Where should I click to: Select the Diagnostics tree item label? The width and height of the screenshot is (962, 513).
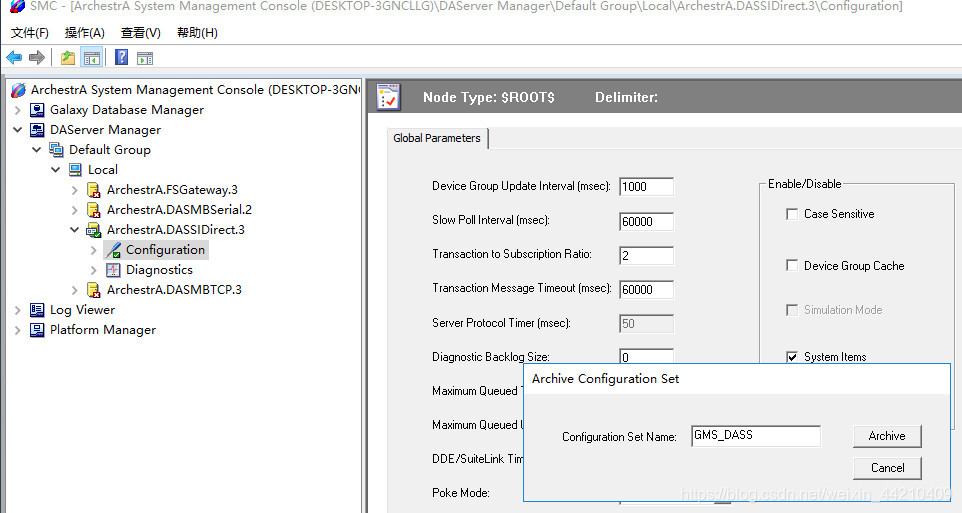(159, 270)
